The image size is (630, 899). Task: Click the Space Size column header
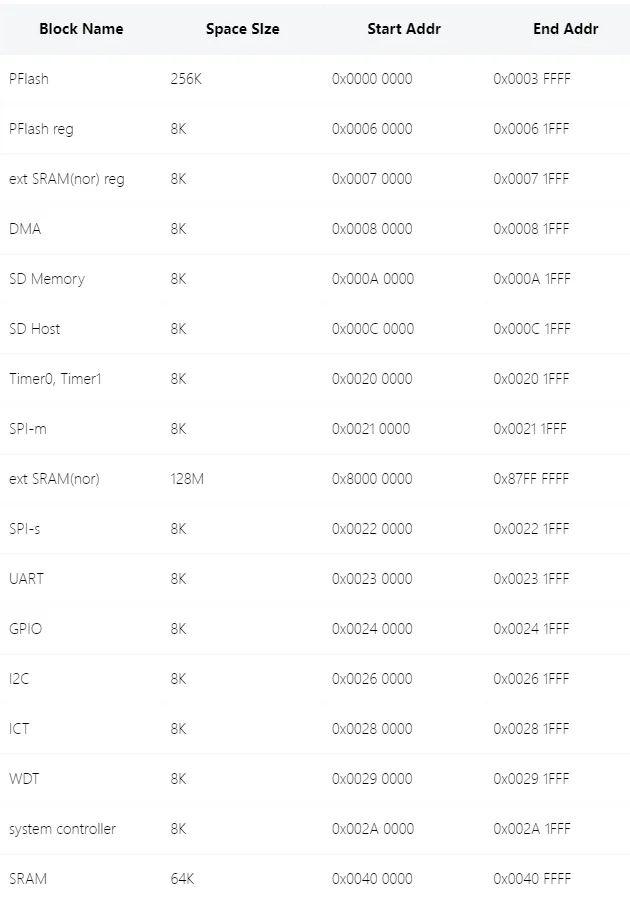[x=242, y=29]
